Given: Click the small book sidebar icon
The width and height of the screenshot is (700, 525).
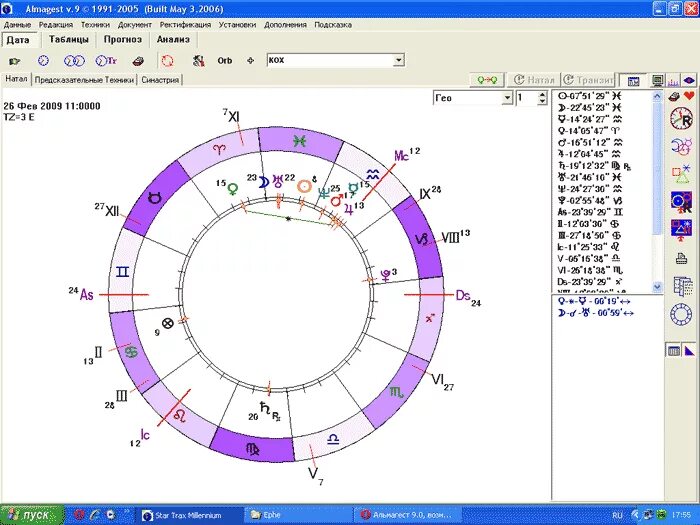Looking at the screenshot, I should (x=674, y=96).
